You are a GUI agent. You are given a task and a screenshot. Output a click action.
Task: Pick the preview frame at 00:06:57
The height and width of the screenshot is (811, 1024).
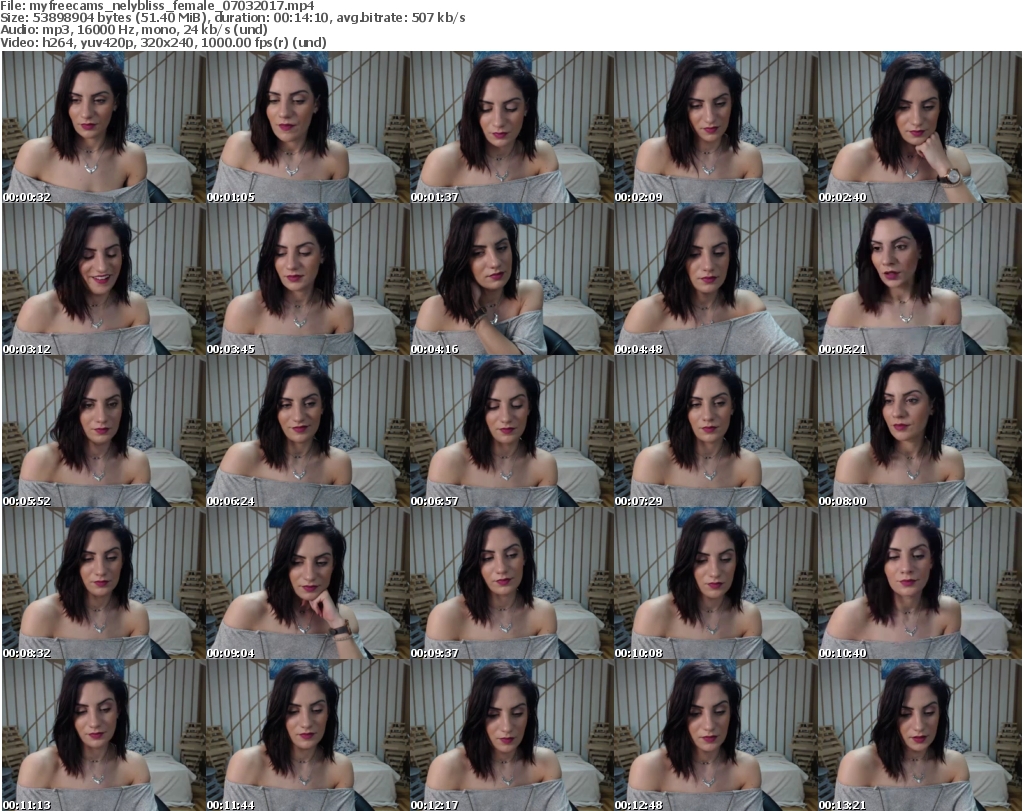point(512,432)
